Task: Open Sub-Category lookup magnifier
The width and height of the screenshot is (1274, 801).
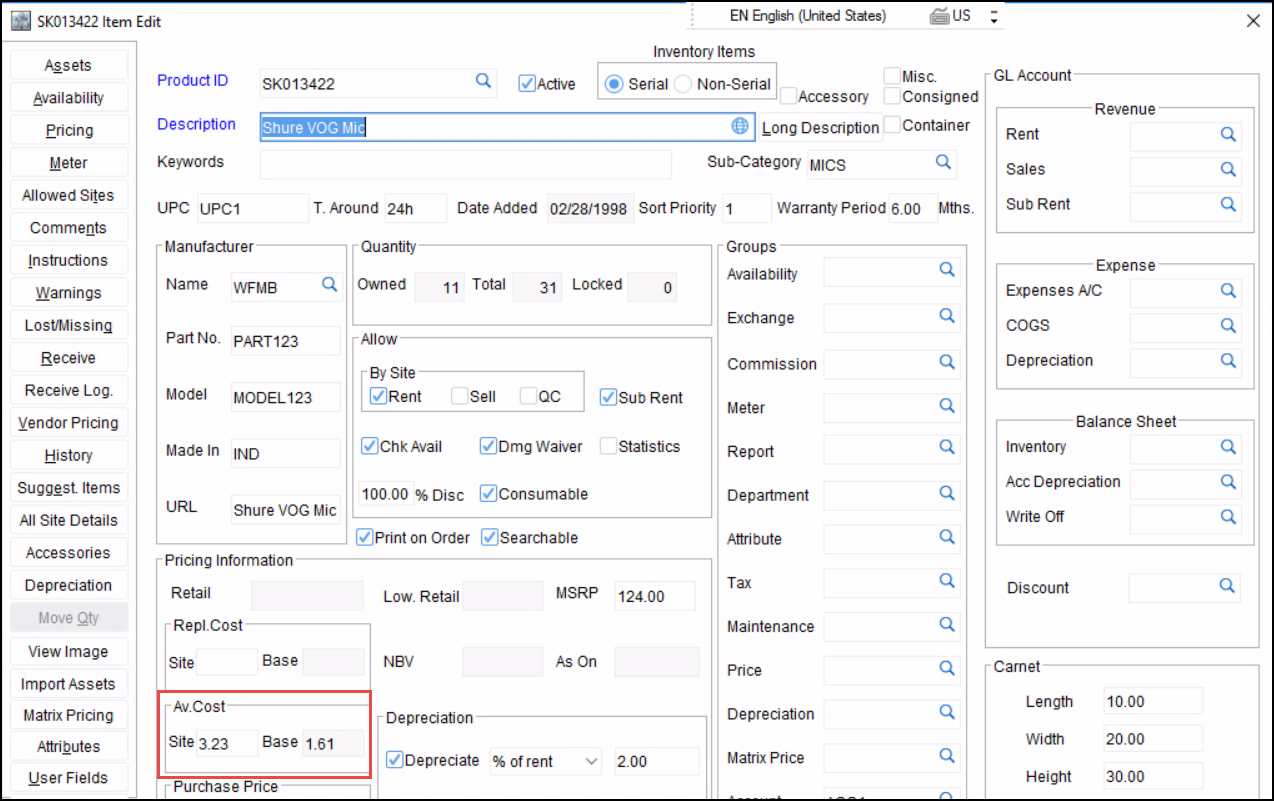Action: pyautogui.click(x=942, y=162)
